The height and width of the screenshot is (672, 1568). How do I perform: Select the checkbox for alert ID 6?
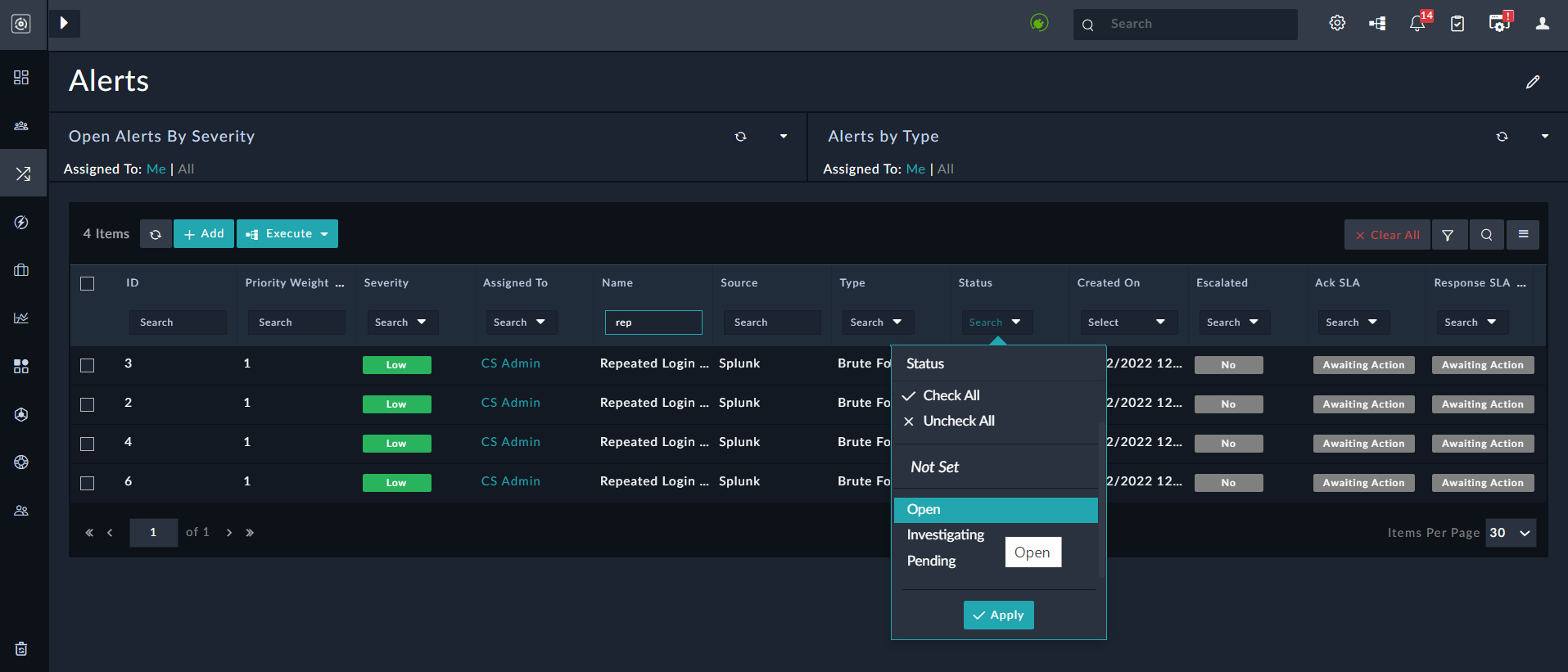88,483
